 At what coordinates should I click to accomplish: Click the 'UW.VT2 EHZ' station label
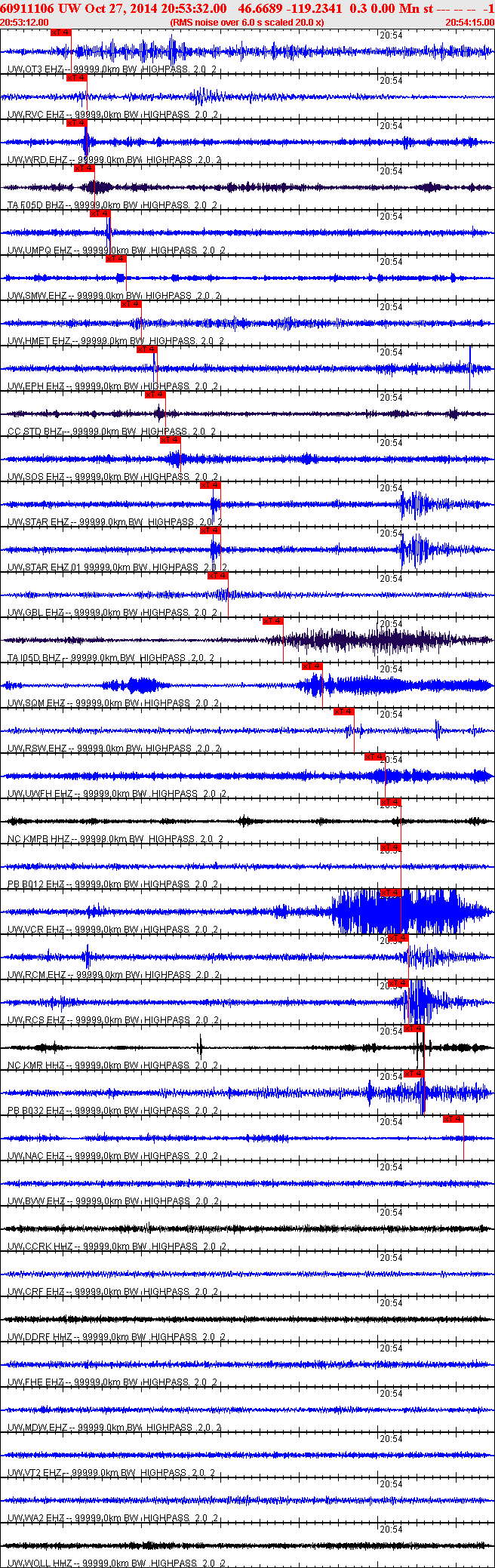[35, 1473]
